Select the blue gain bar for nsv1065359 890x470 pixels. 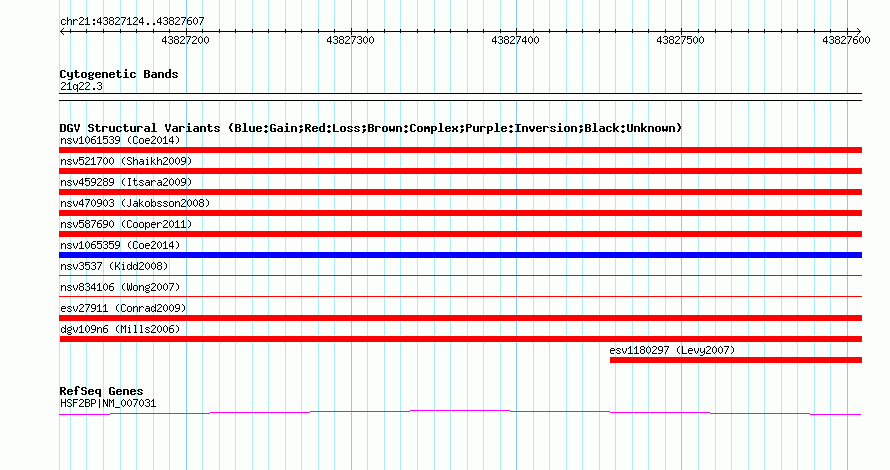tap(460, 255)
